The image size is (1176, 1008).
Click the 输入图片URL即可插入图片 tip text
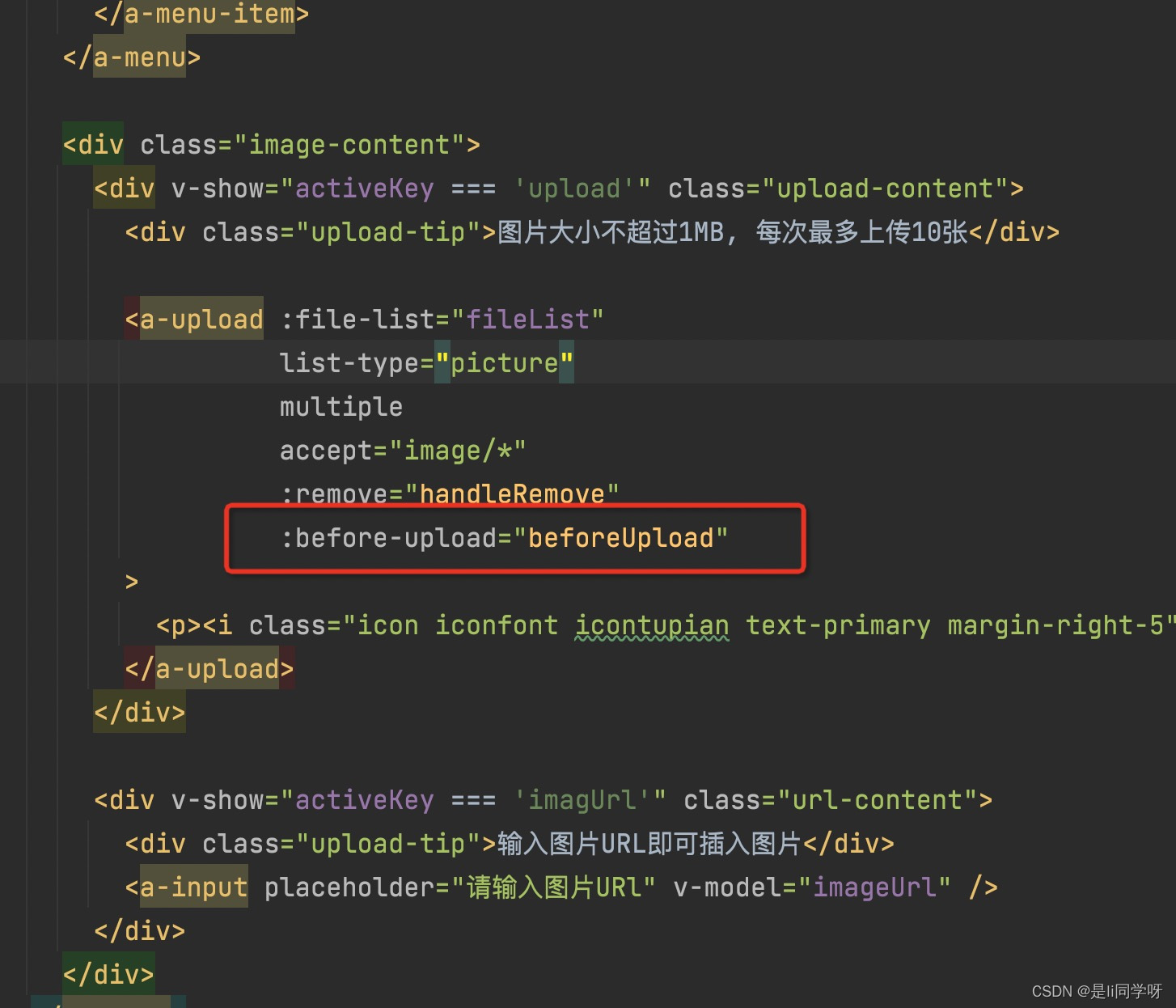649,844
